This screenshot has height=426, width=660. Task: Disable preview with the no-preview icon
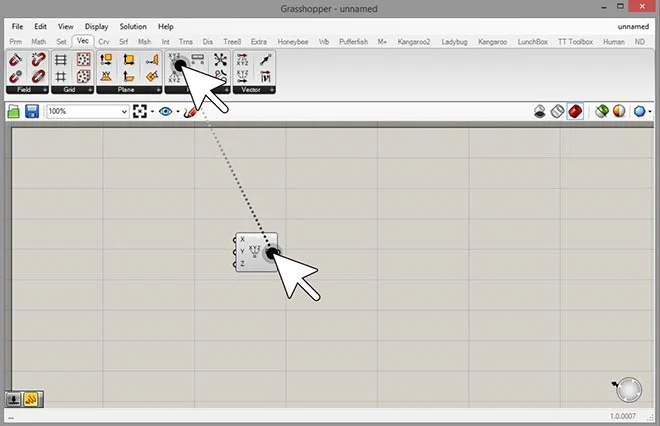540,112
